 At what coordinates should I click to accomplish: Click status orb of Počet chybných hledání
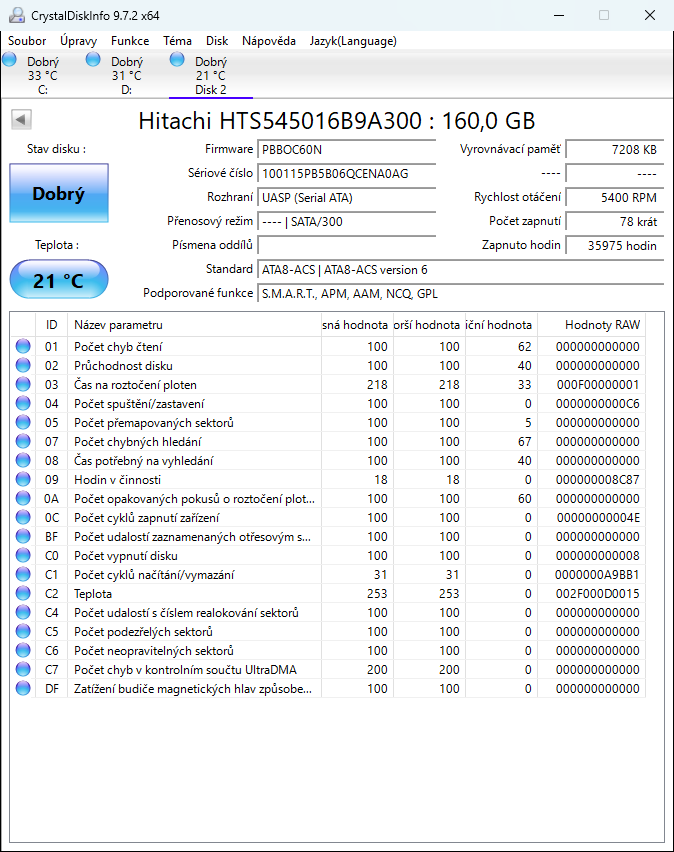pyautogui.click(x=23, y=441)
